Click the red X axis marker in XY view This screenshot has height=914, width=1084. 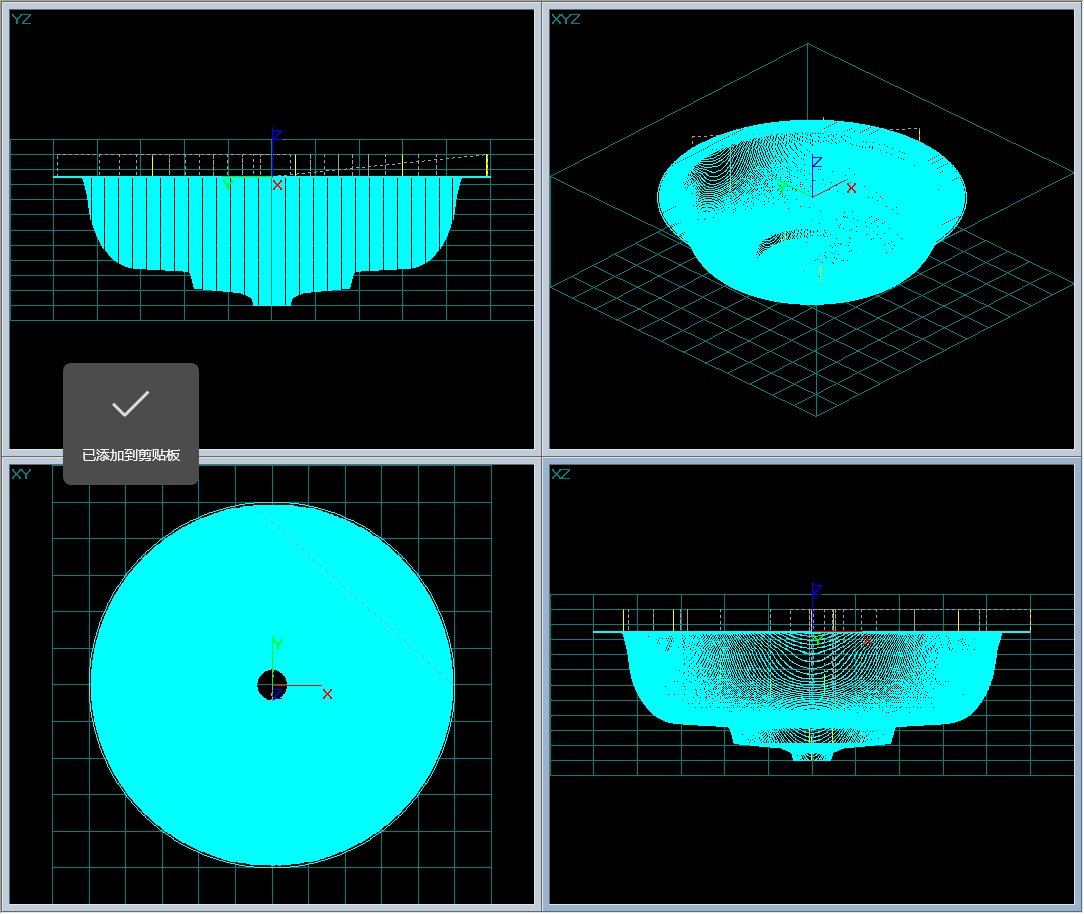coord(327,694)
